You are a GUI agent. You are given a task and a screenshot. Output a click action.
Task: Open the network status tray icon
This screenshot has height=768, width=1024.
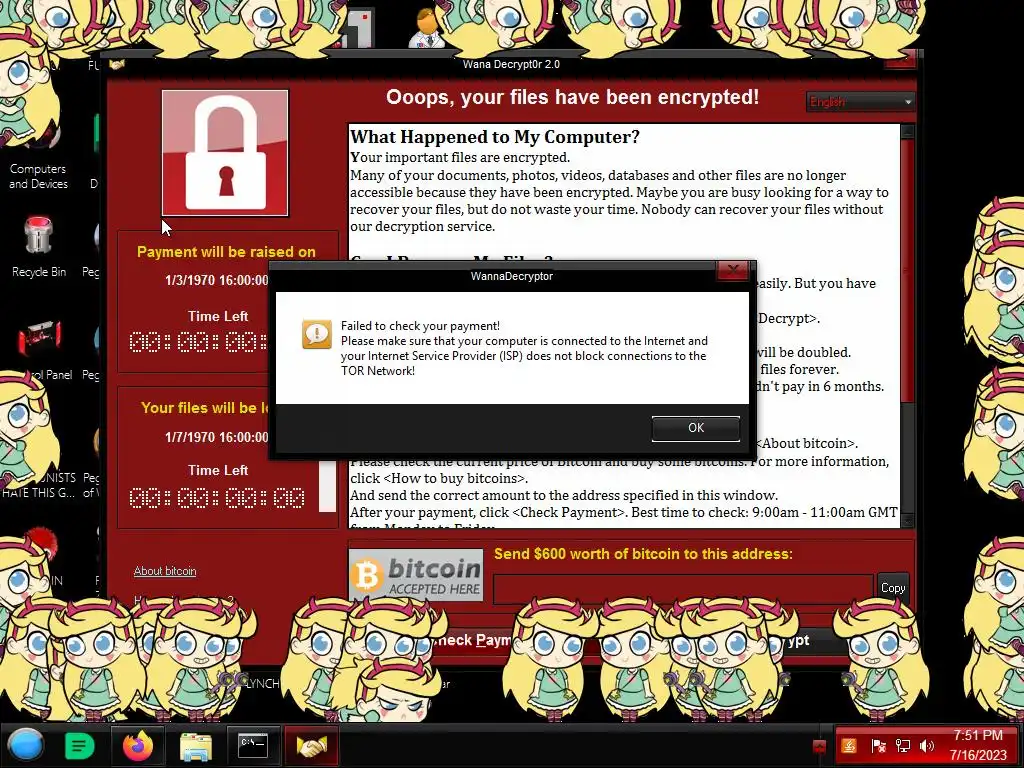903,746
